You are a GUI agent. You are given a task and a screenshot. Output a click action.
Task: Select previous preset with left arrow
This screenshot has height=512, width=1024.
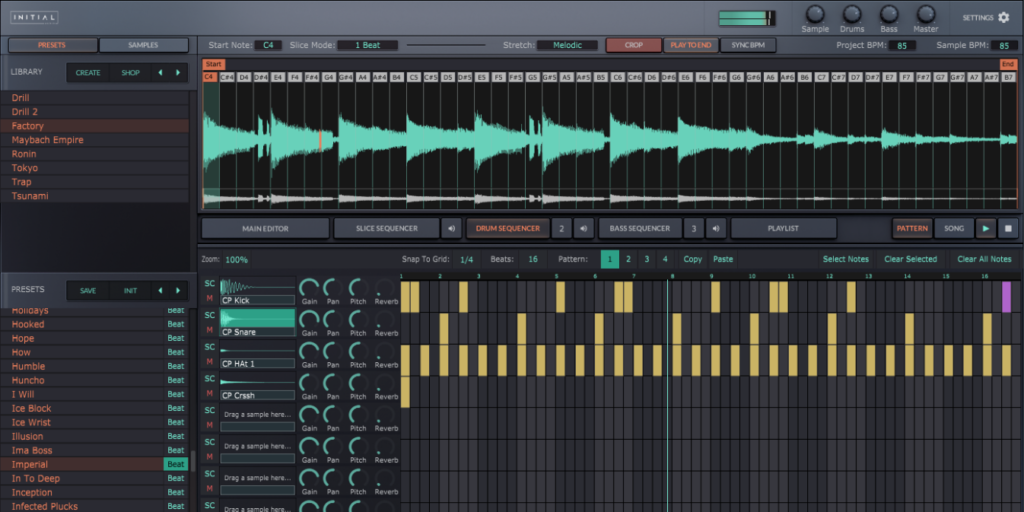161,291
